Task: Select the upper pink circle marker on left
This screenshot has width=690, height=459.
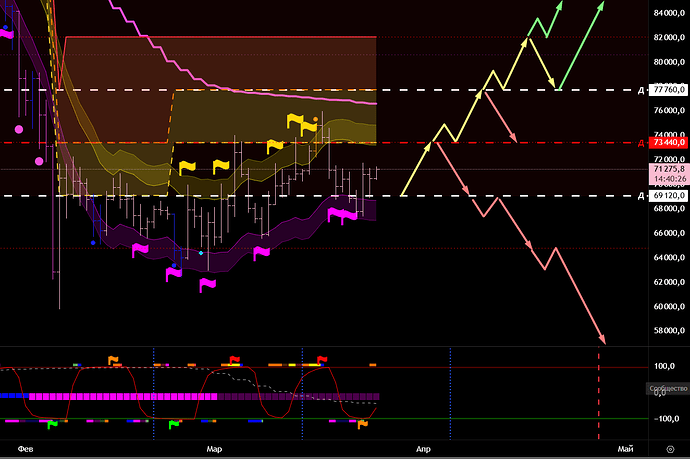Action: coord(18,128)
